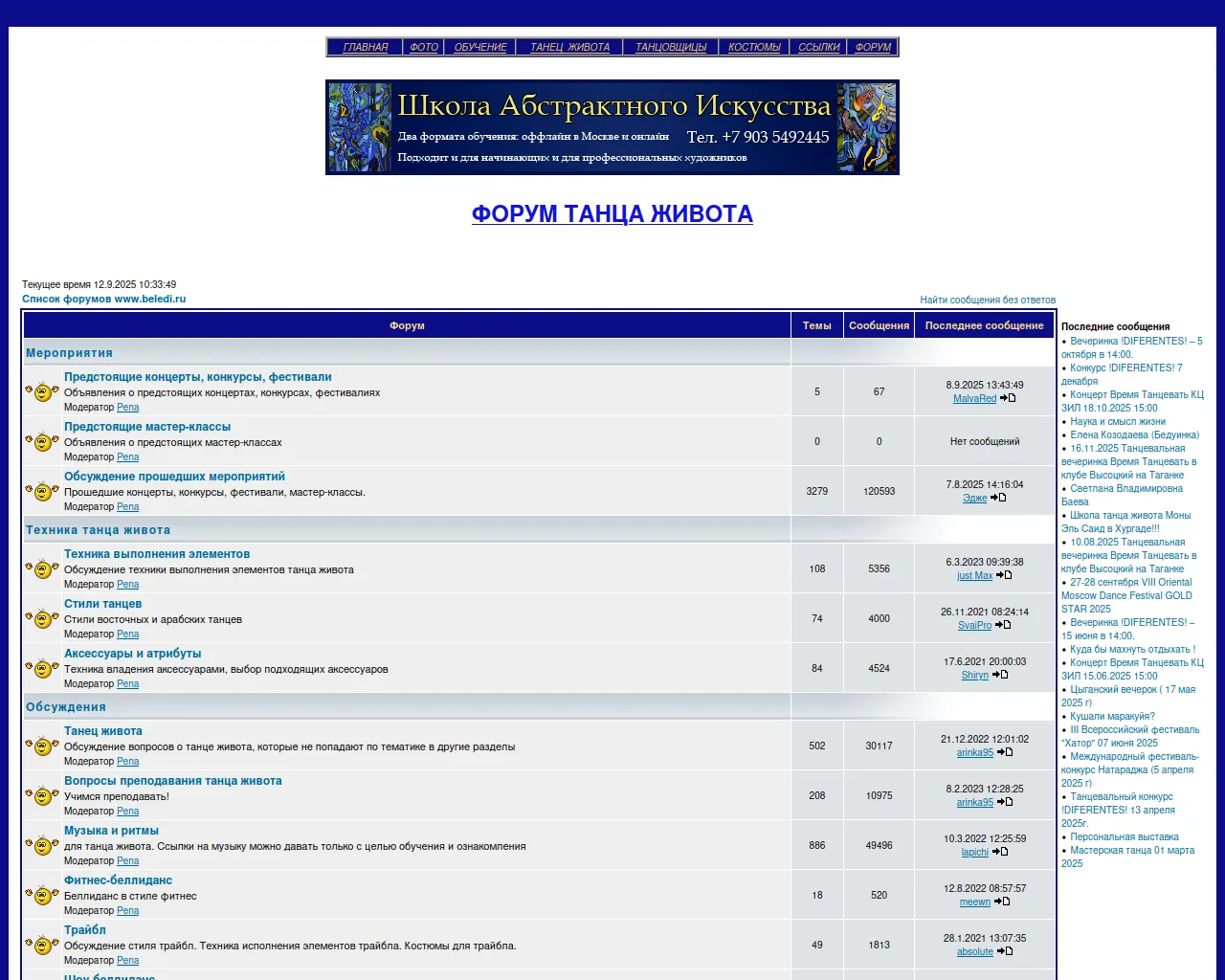Go to last post icon next to meewn
This screenshot has width=1225, height=980.
coord(1002,902)
